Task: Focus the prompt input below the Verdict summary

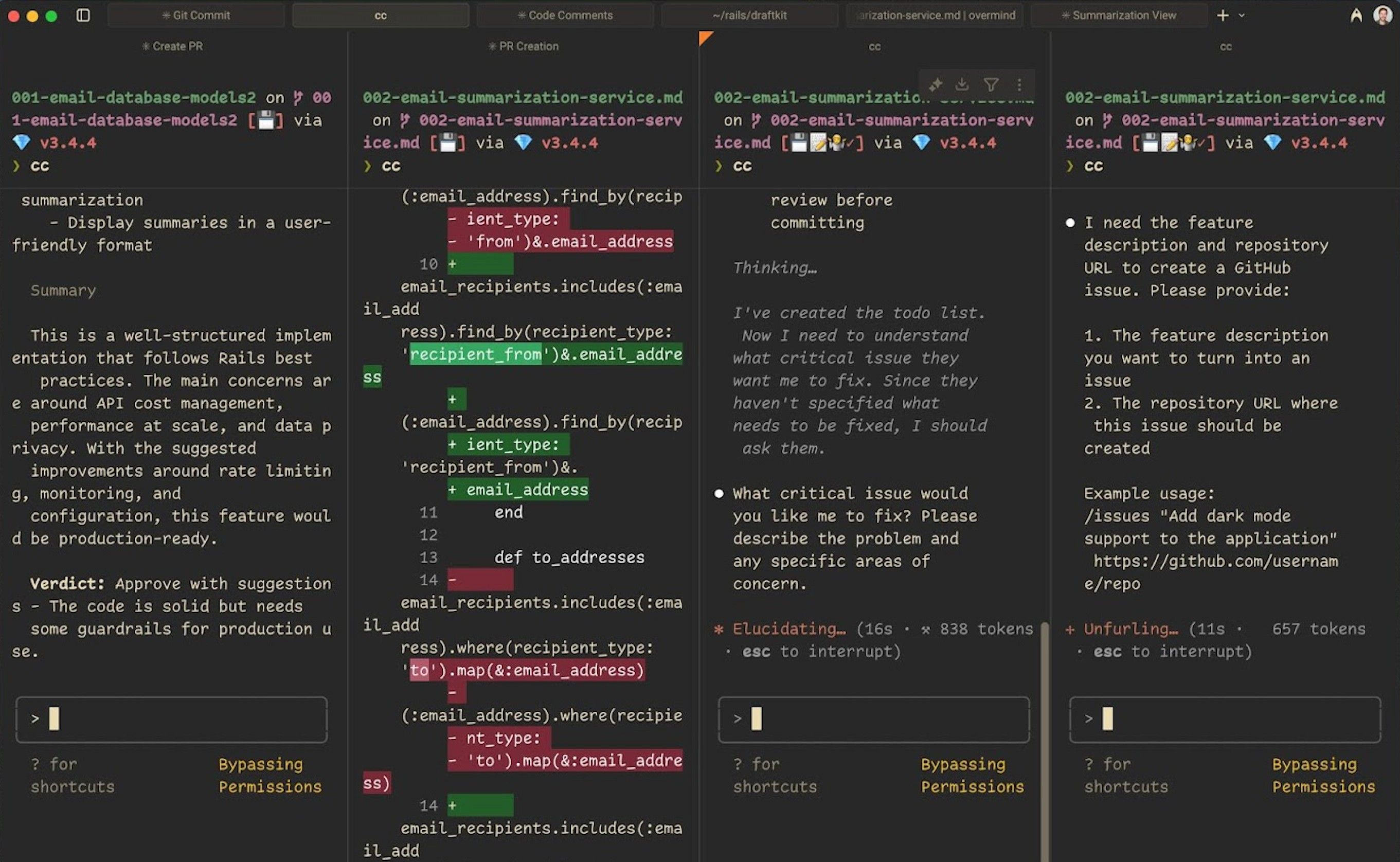Action: 172,720
